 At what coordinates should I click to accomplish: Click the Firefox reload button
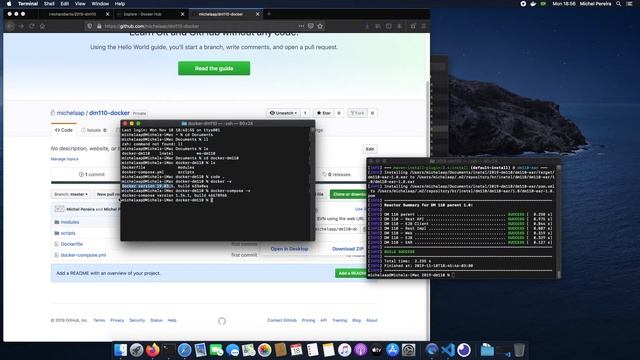[32, 26]
